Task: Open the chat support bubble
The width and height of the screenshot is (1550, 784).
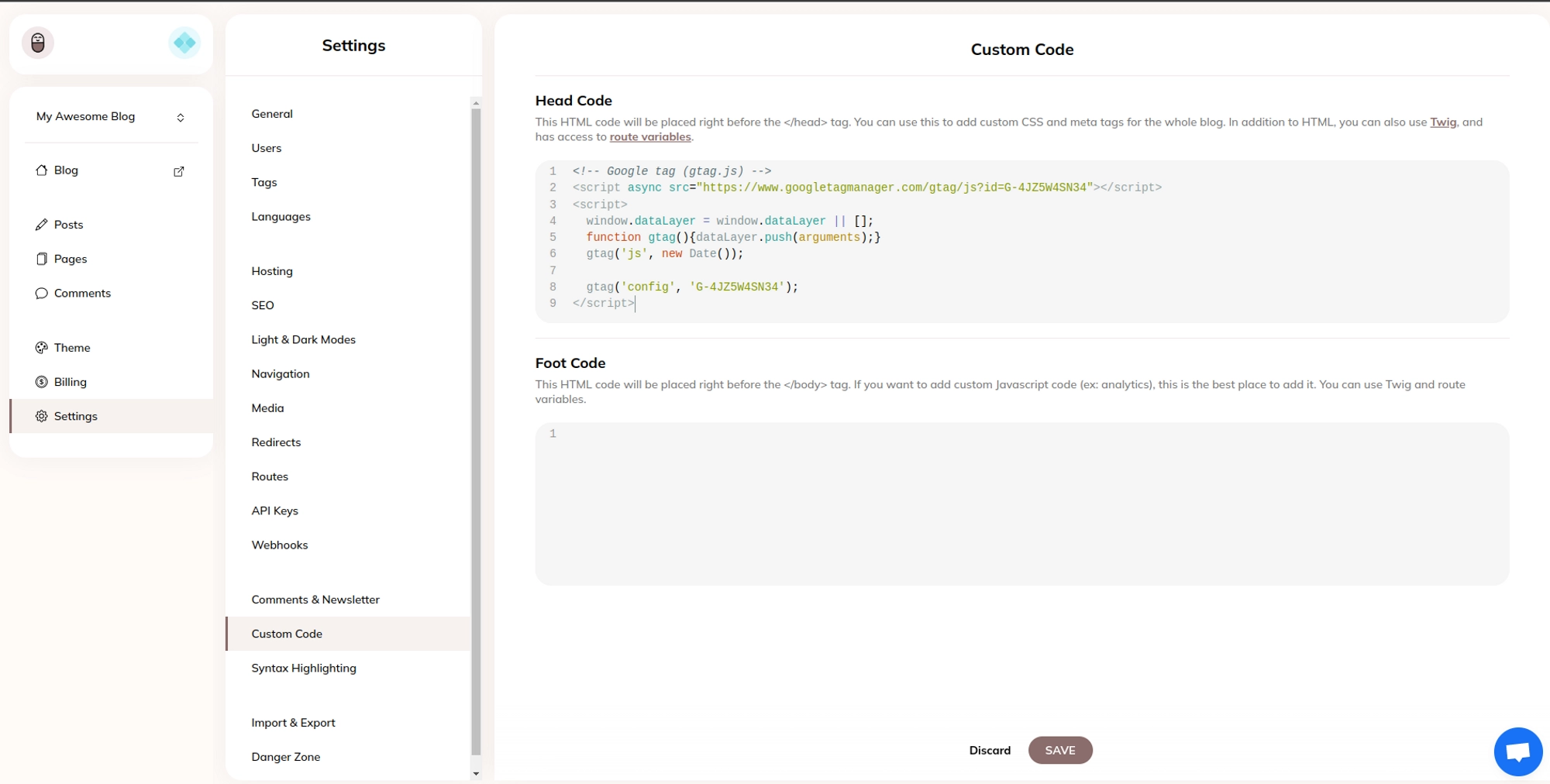Action: (1517, 751)
